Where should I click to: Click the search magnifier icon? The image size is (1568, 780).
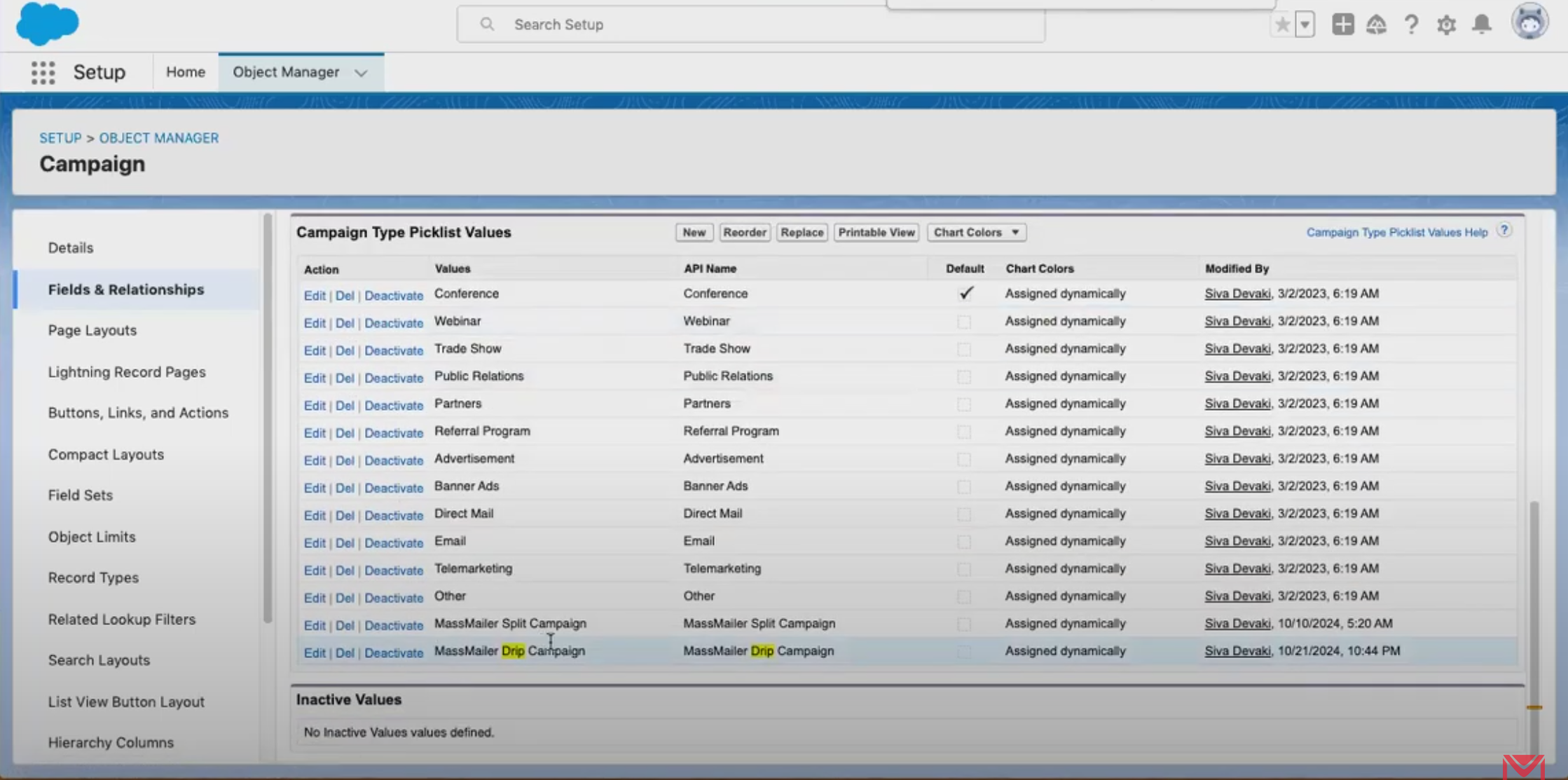click(x=487, y=25)
